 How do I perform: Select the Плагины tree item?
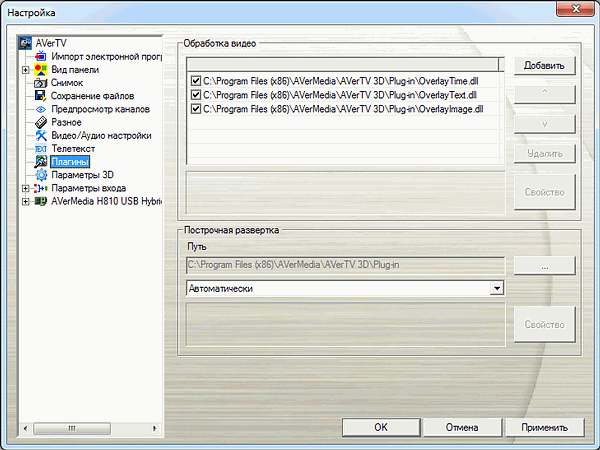point(70,162)
